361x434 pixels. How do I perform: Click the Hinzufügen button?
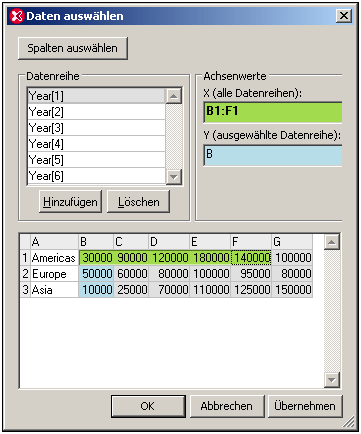click(70, 202)
